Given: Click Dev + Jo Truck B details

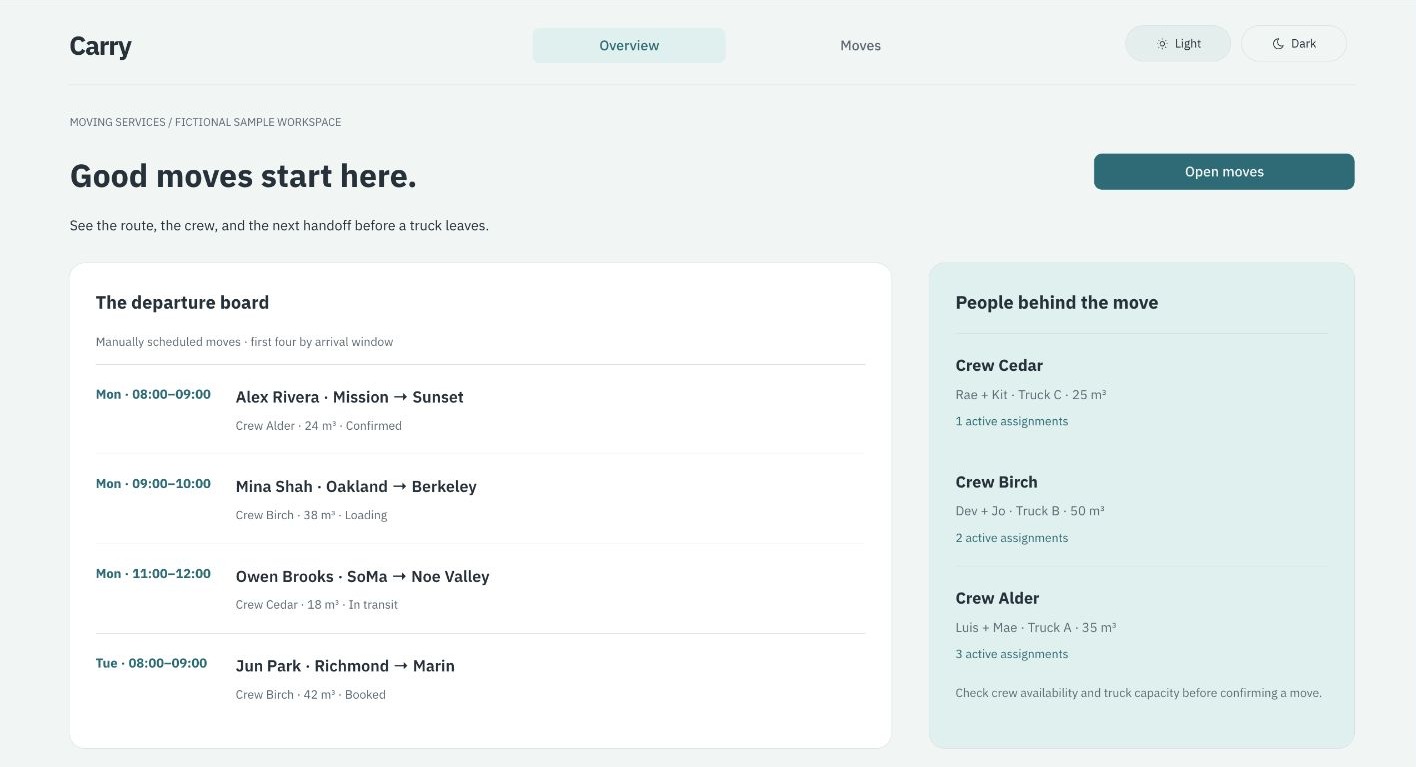Looking at the screenshot, I should coord(1030,511).
